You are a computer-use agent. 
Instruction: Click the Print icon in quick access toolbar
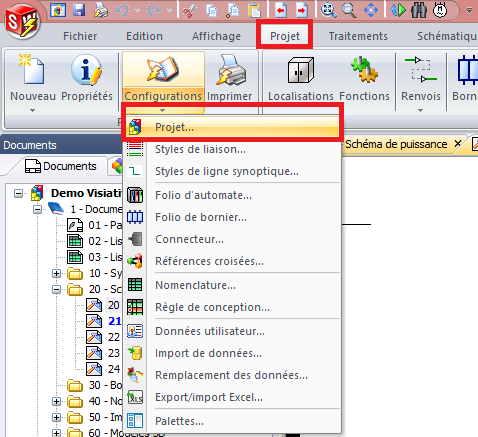tap(100, 10)
